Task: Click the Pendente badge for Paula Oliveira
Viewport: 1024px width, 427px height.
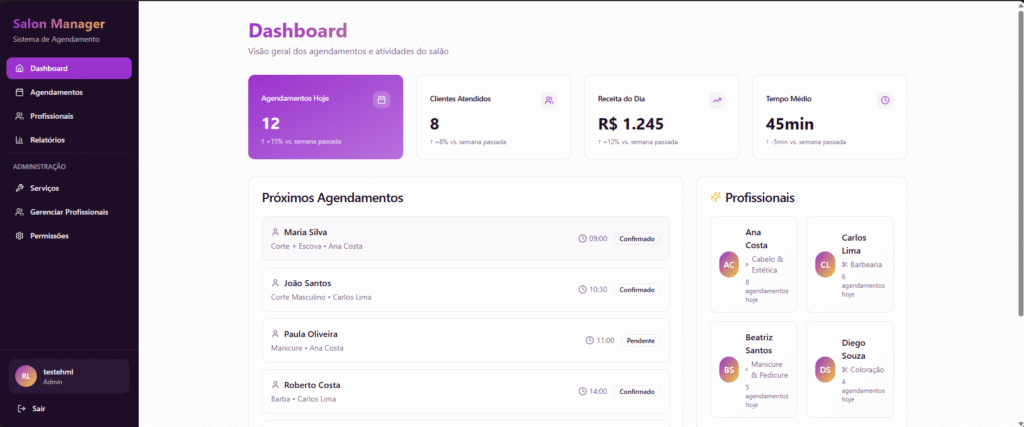Action: (641, 340)
